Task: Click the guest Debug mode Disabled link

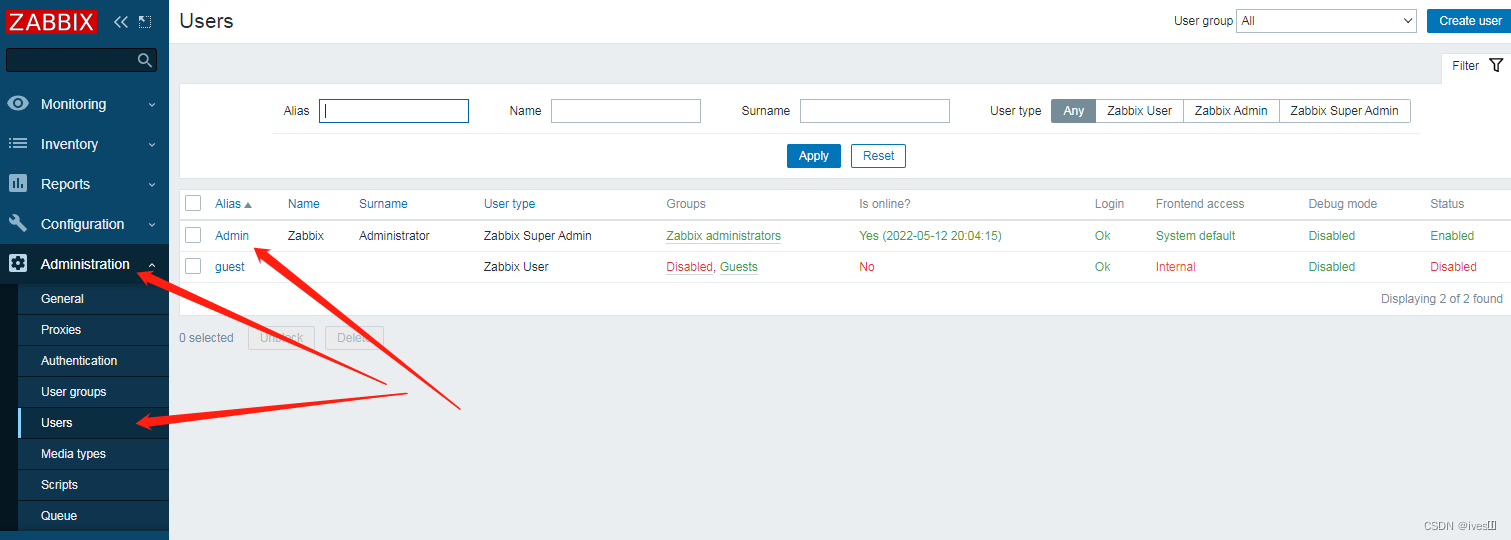Action: pyautogui.click(x=1332, y=267)
